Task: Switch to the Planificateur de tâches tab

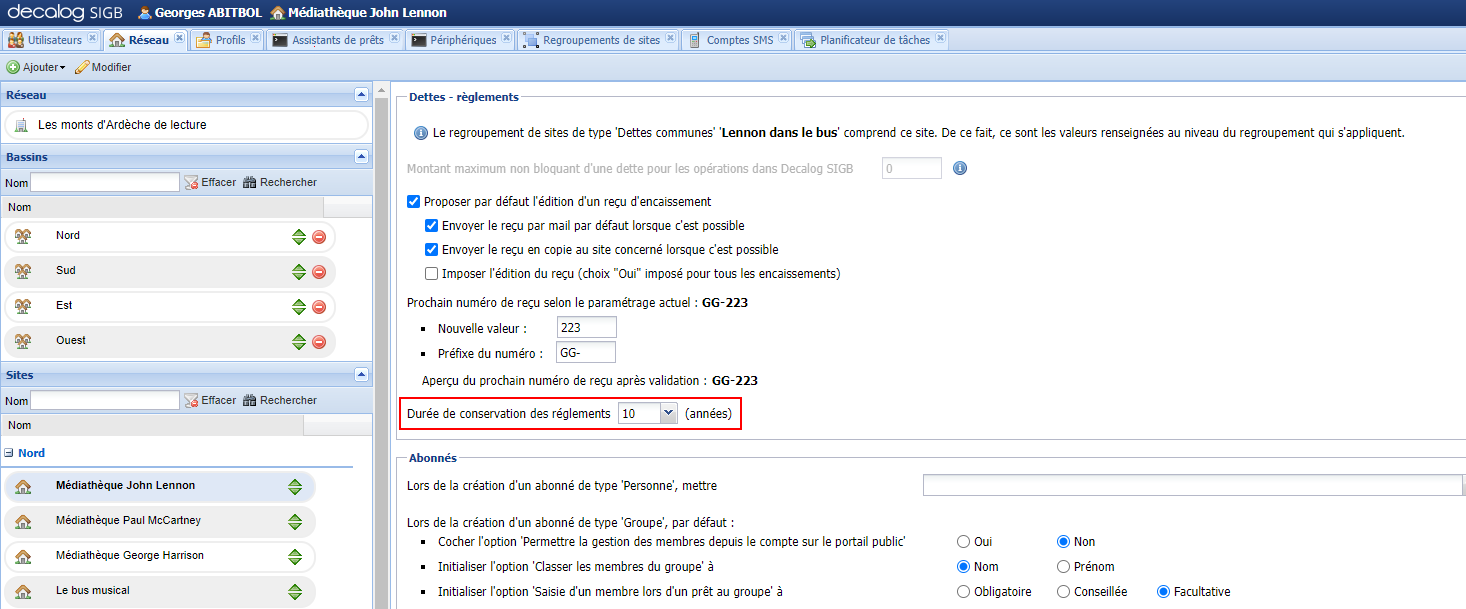Action: click(x=874, y=40)
